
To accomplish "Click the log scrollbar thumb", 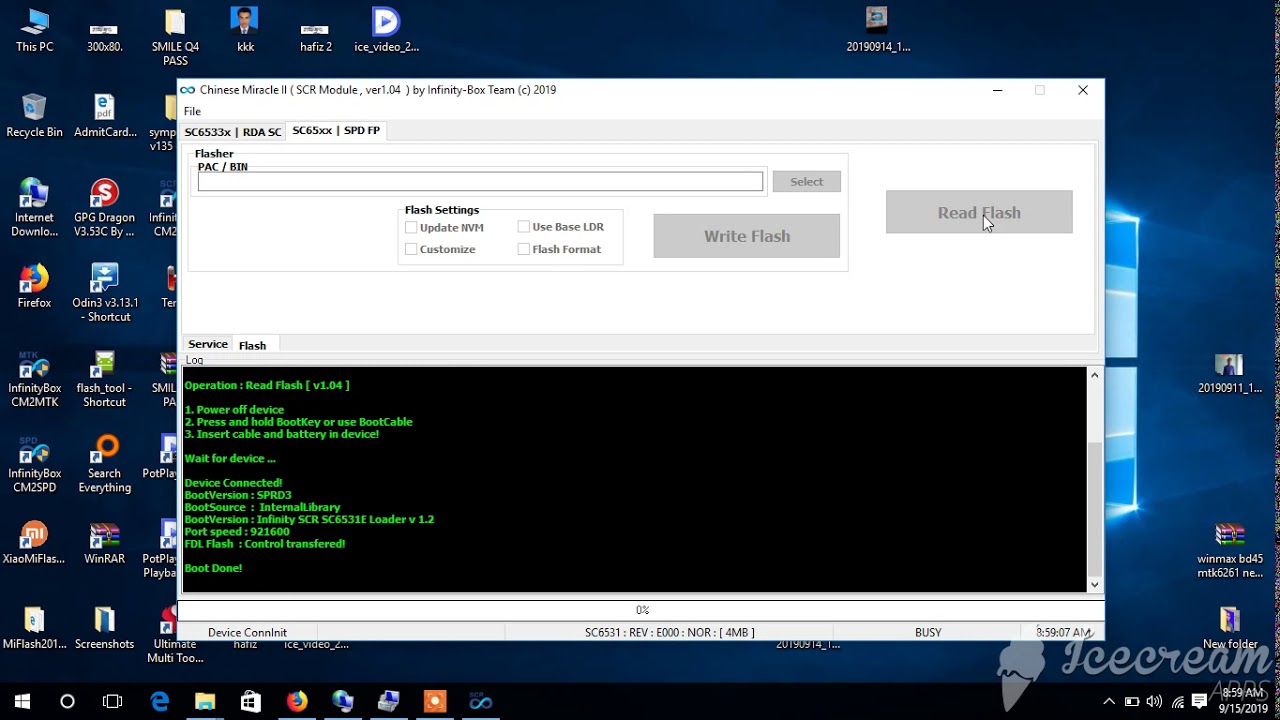I will (1095, 510).
